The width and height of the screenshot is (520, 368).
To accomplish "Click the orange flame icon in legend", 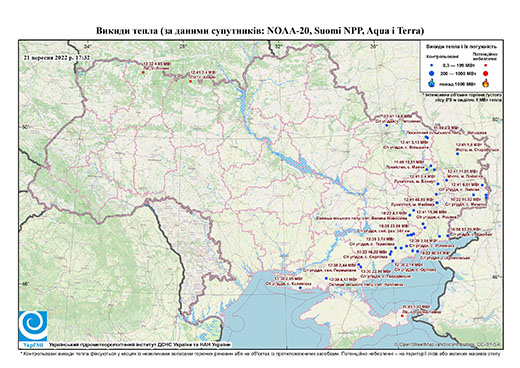I will pos(486,83).
